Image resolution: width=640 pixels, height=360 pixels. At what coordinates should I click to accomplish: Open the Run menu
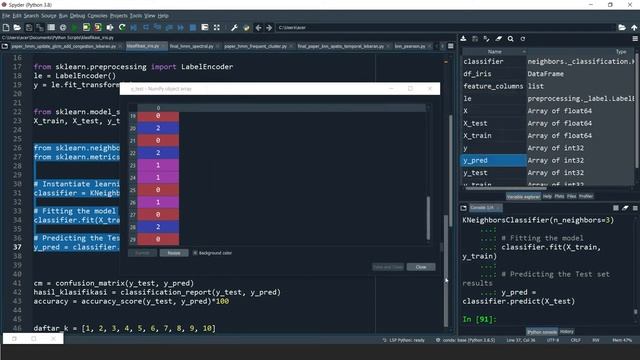pos(63,16)
